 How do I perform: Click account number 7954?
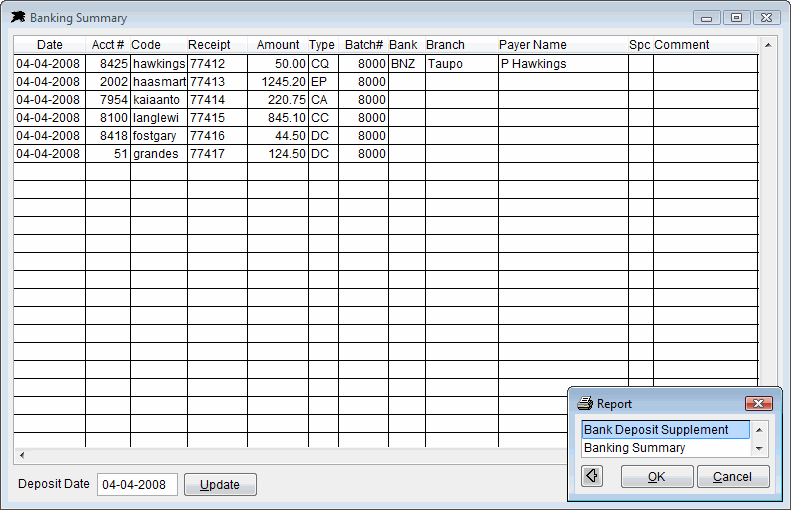pyautogui.click(x=108, y=100)
